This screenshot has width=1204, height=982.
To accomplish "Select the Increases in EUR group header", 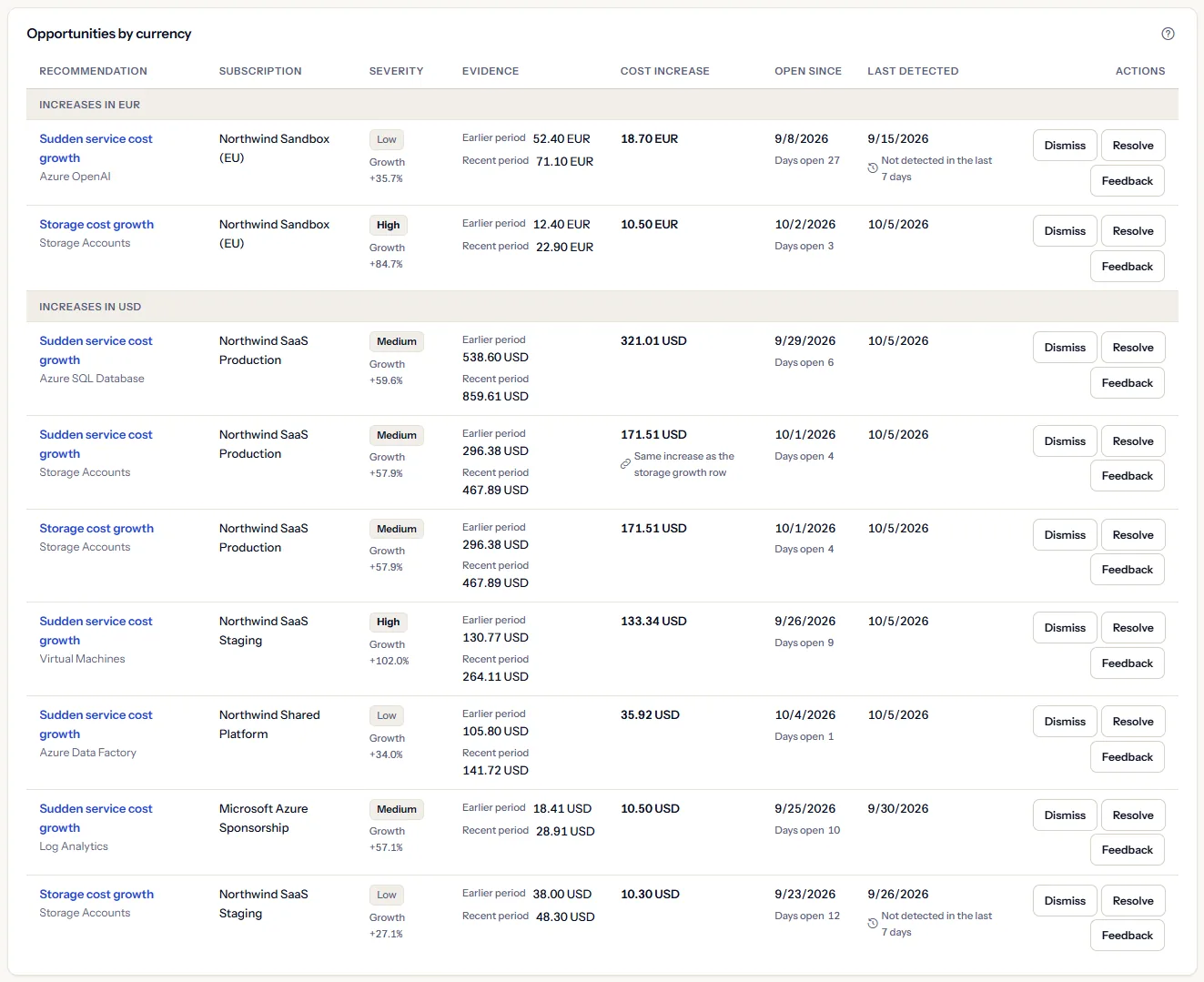I will (602, 105).
